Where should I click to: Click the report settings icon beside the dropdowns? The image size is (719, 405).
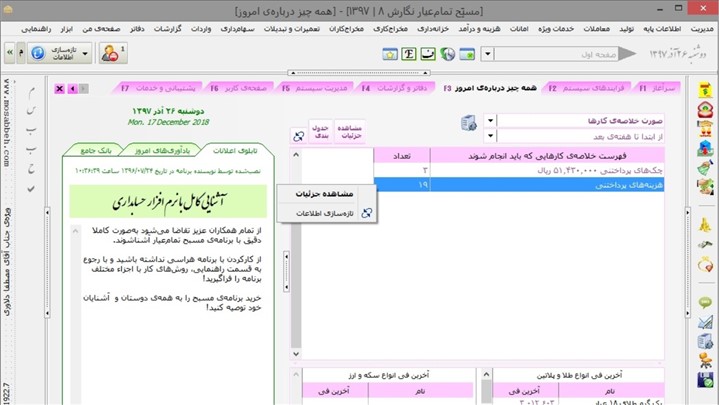click(x=469, y=123)
